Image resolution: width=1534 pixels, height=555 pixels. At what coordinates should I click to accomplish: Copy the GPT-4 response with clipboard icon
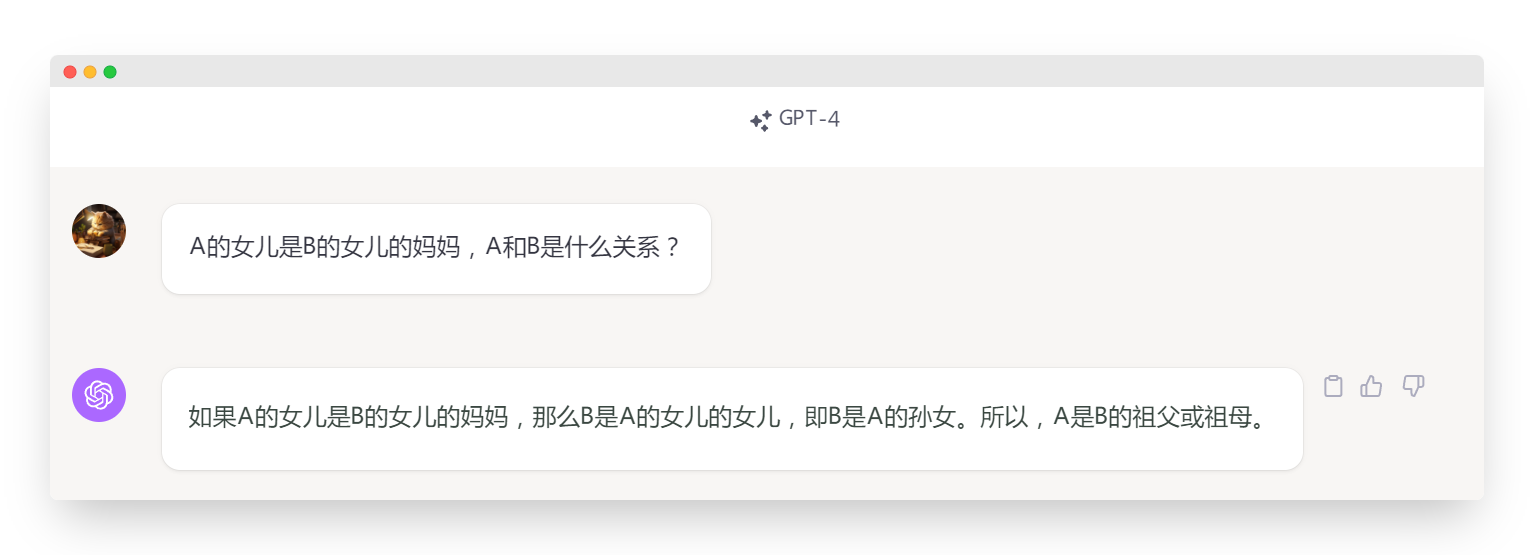tap(1332, 386)
